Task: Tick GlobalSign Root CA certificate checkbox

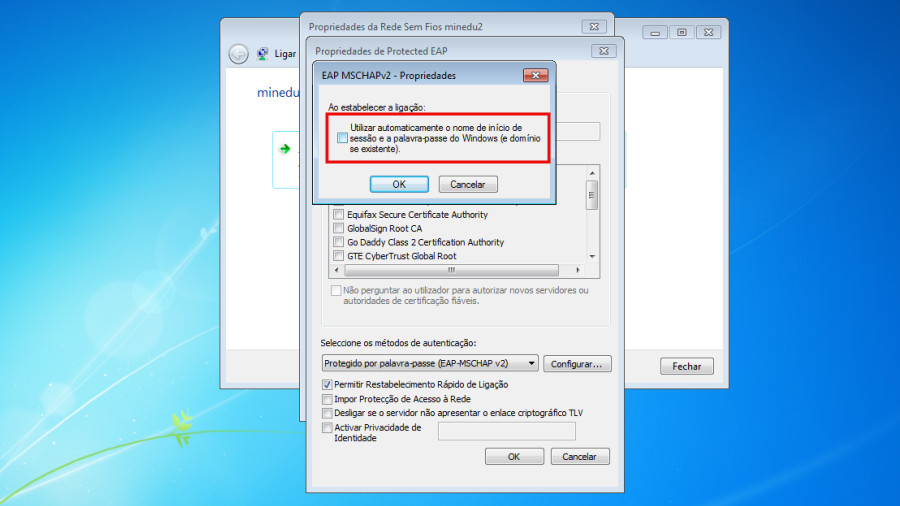Action: click(339, 228)
